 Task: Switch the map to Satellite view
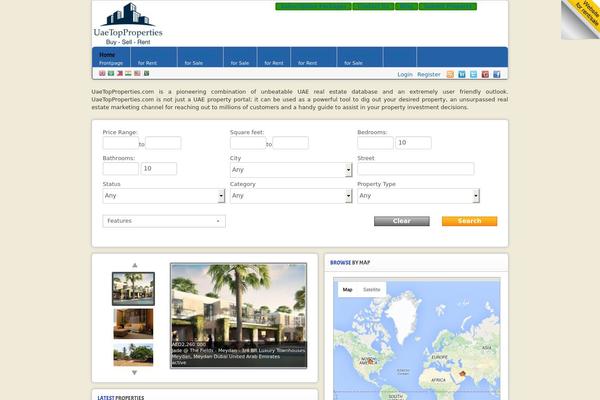pyautogui.click(x=372, y=289)
